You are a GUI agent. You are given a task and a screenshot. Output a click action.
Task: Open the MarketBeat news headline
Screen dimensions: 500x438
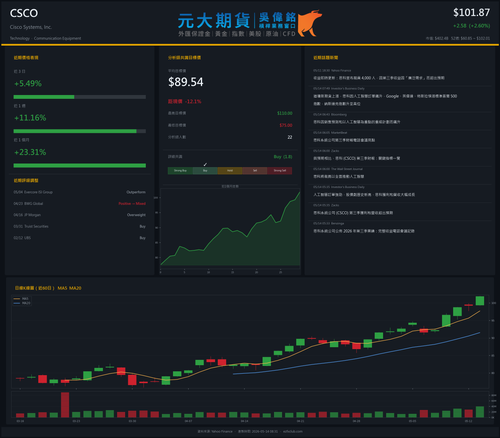coord(344,140)
